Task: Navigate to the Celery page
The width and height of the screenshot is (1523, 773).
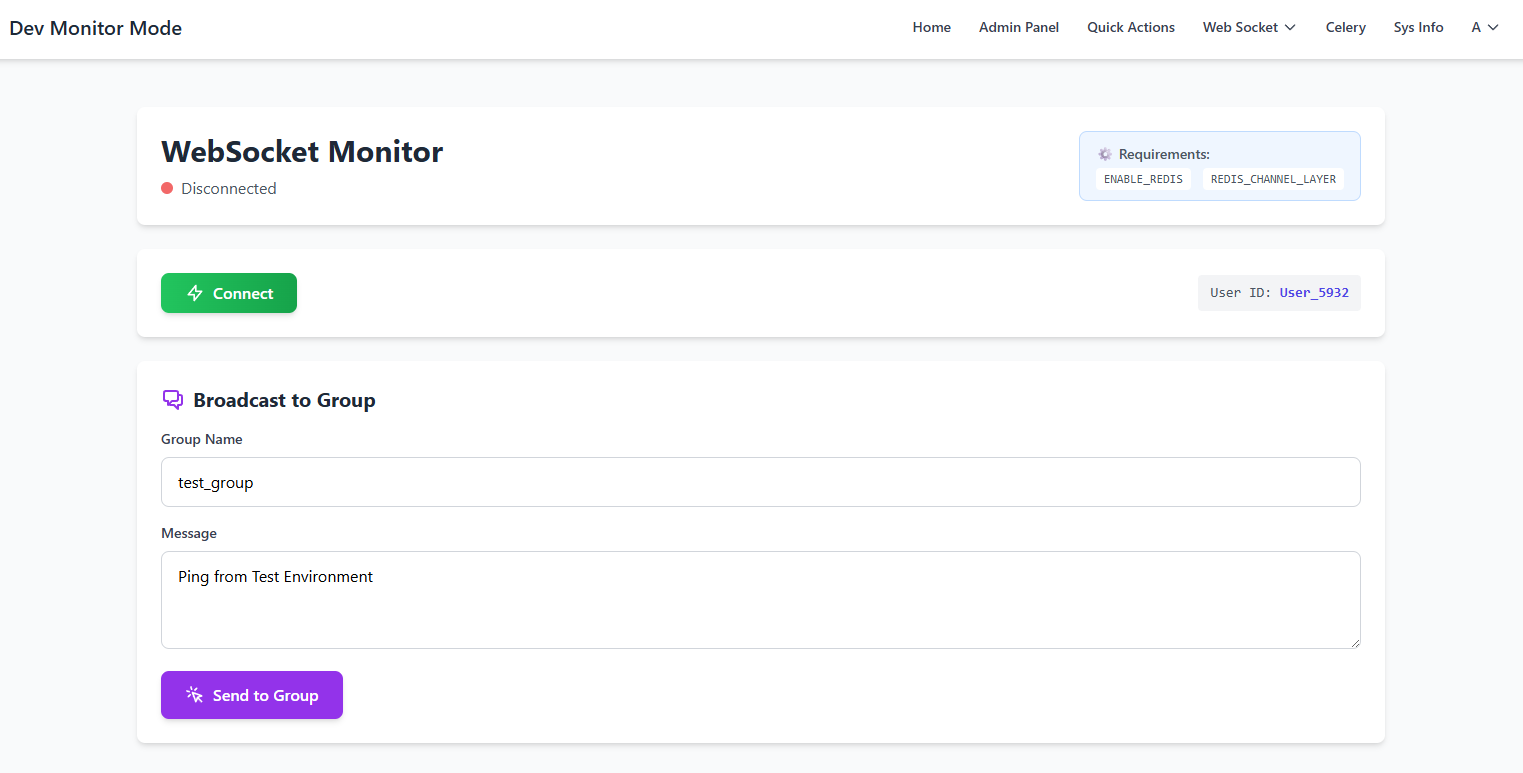Action: pos(1345,28)
